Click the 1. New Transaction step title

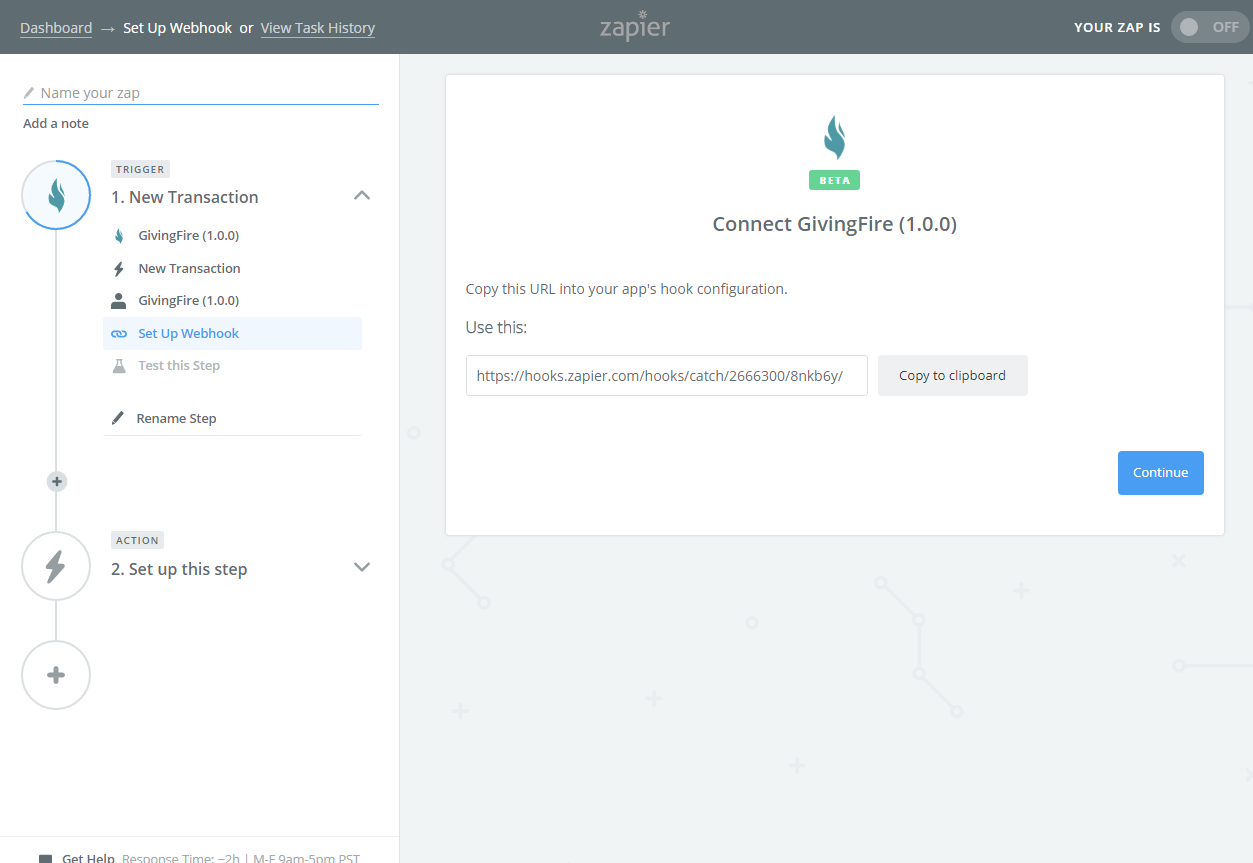pyautogui.click(x=185, y=197)
